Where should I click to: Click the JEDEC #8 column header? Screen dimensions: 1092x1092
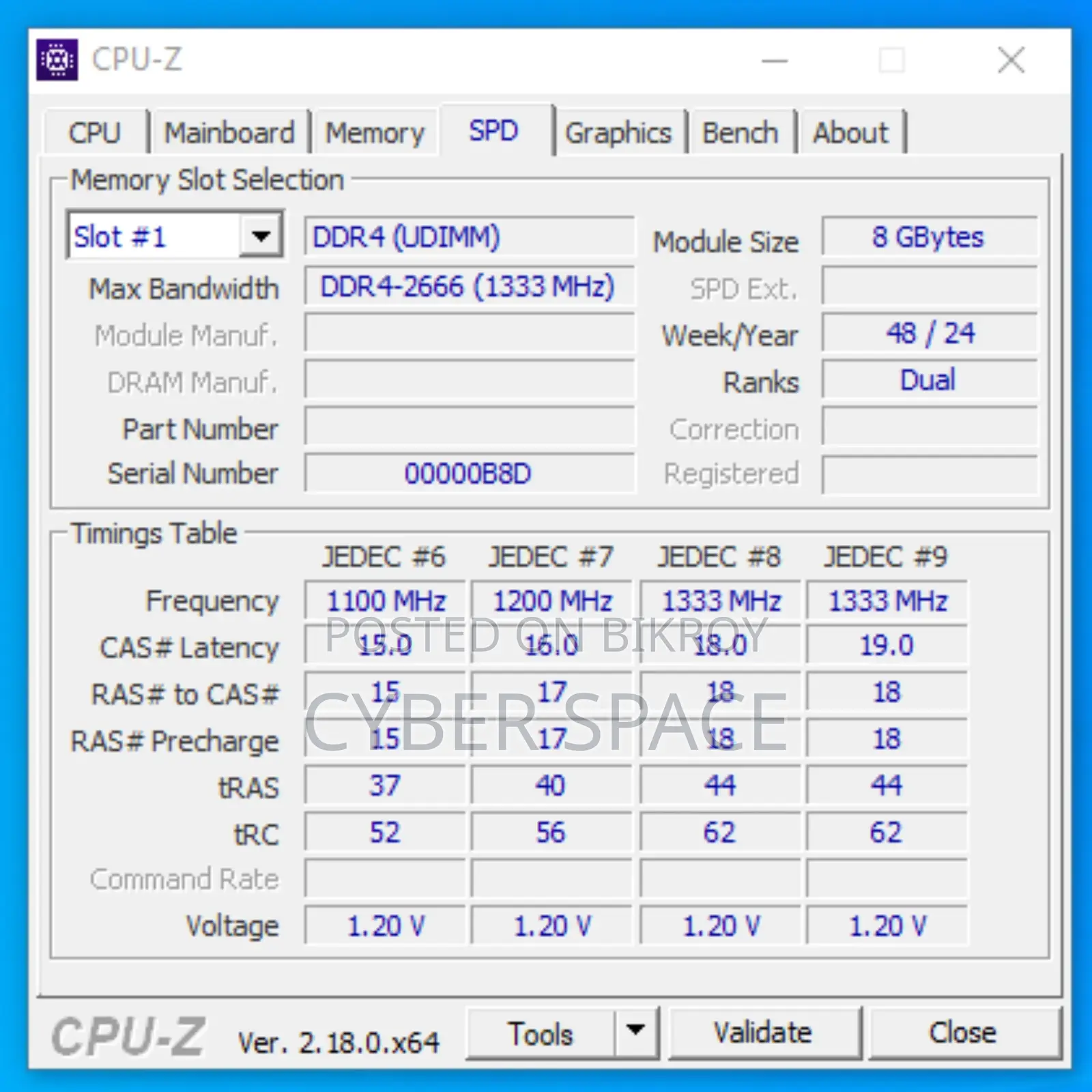(719, 557)
